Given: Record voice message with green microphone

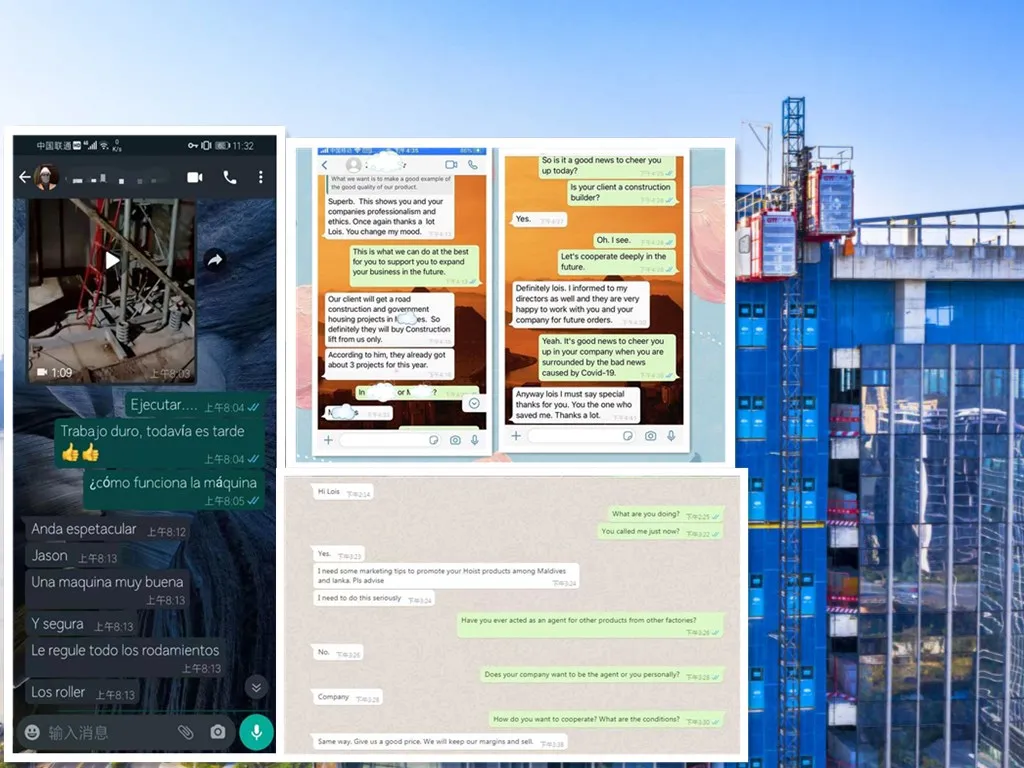Looking at the screenshot, I should pos(256,732).
